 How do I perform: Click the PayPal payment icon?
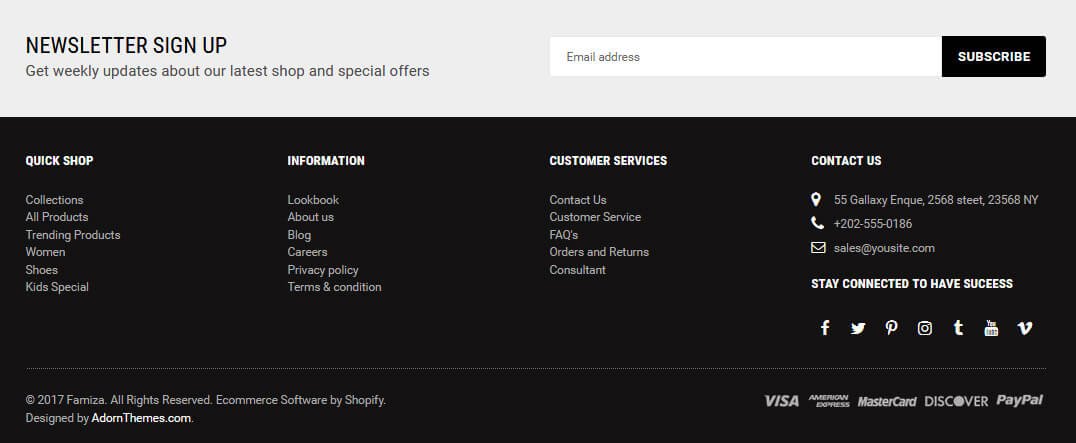(x=1020, y=401)
